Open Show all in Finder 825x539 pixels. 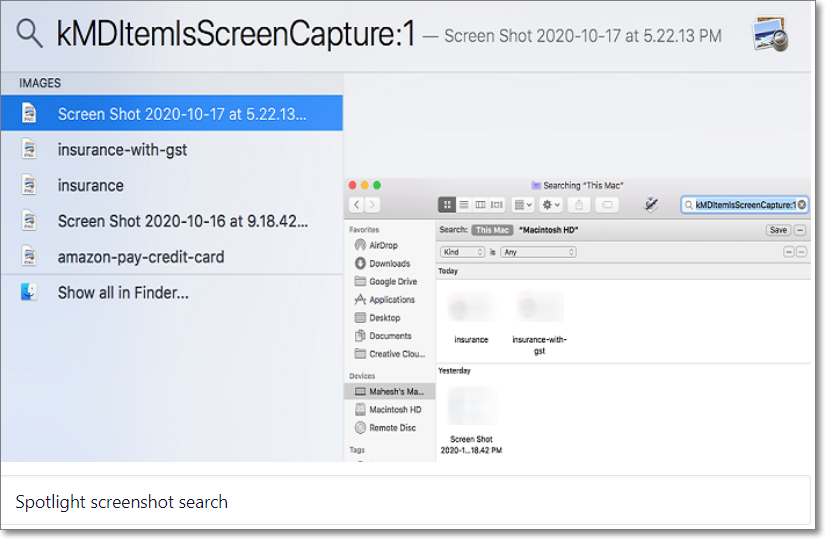click(122, 293)
